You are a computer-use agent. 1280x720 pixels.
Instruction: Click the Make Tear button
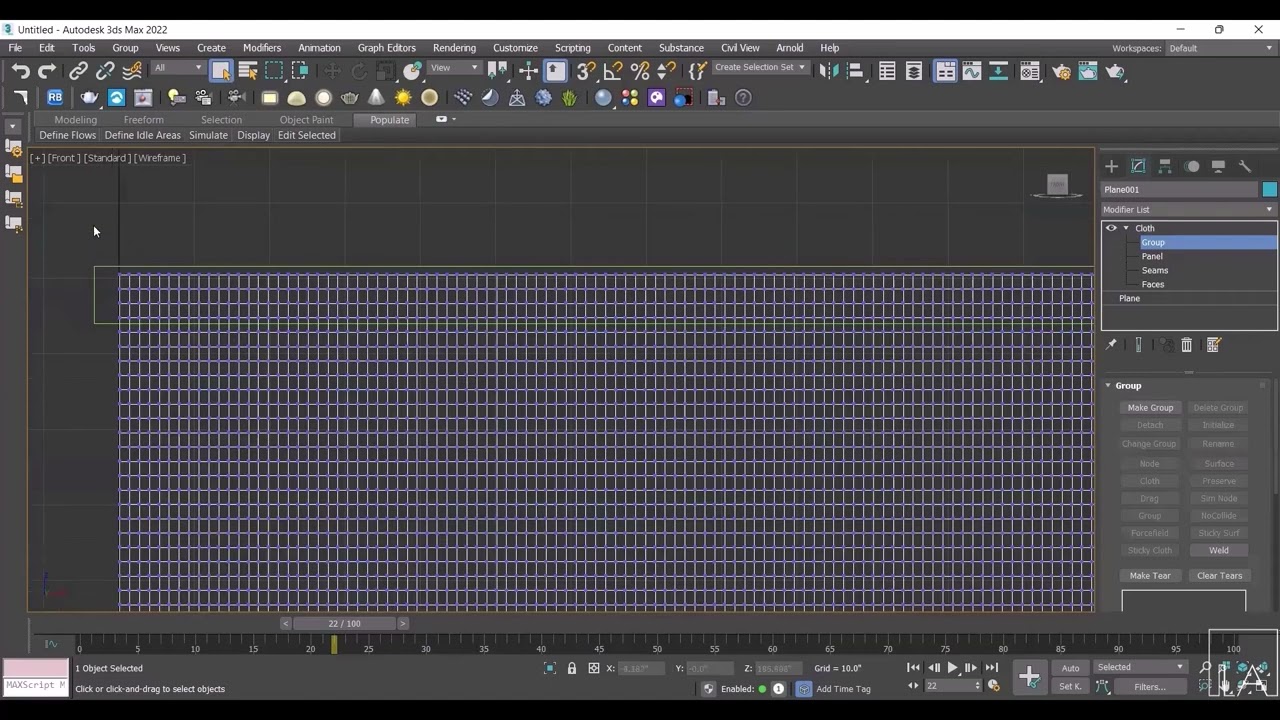pos(1150,576)
